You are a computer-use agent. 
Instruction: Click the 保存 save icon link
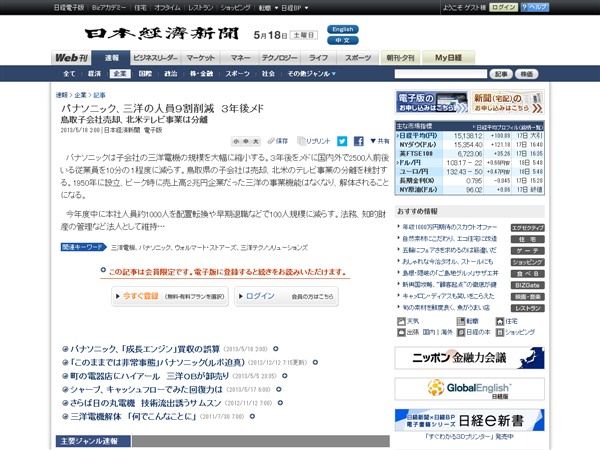pos(277,141)
